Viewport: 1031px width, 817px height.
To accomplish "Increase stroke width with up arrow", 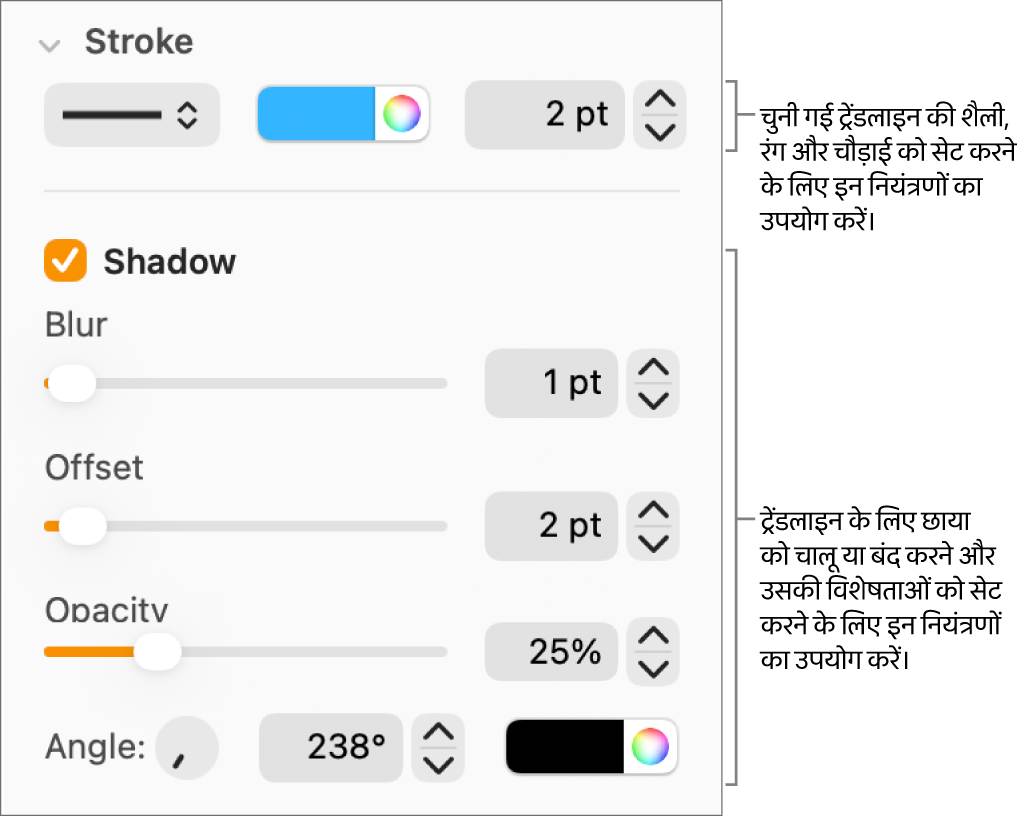I will click(x=660, y=100).
